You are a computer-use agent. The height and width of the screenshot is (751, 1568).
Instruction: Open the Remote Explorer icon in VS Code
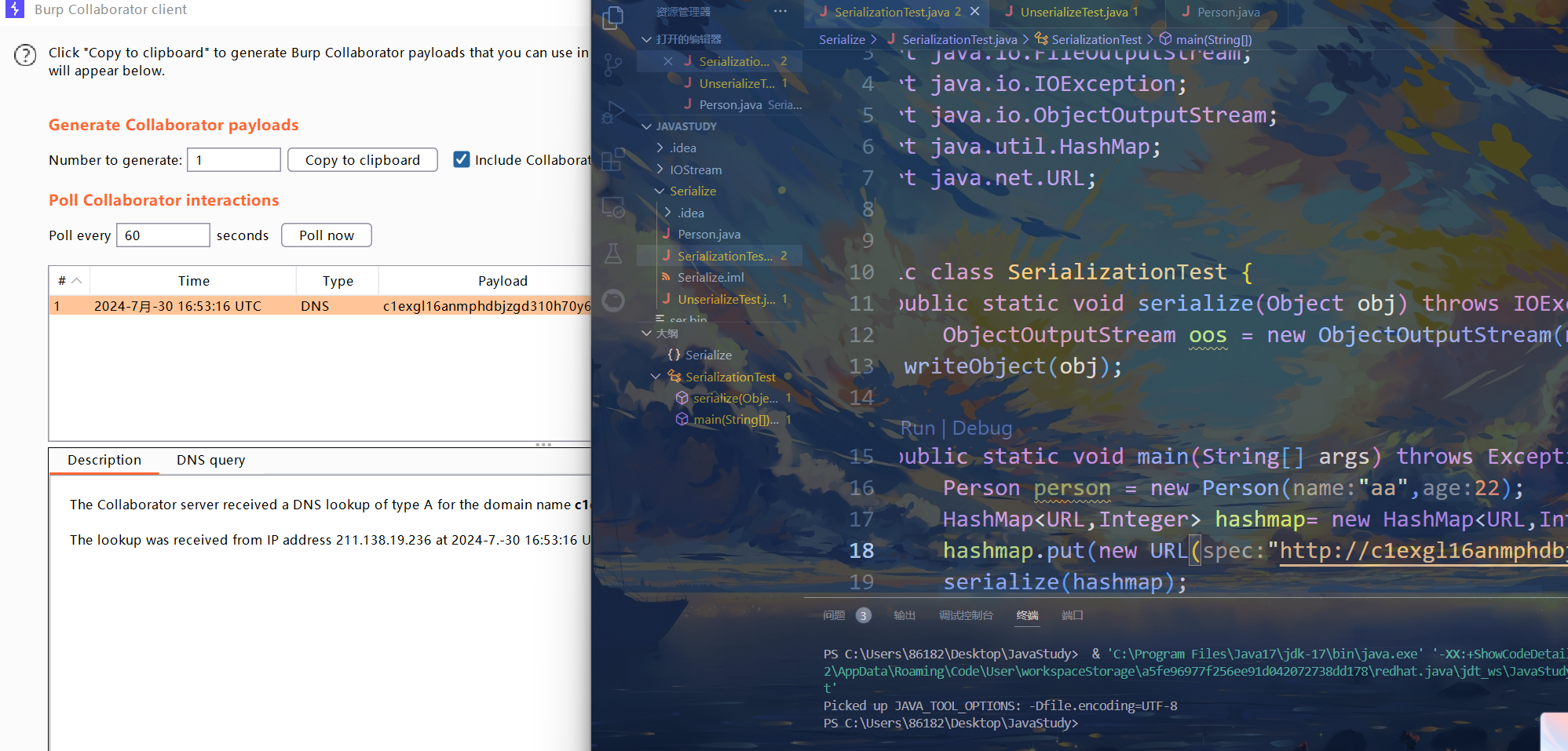613,207
